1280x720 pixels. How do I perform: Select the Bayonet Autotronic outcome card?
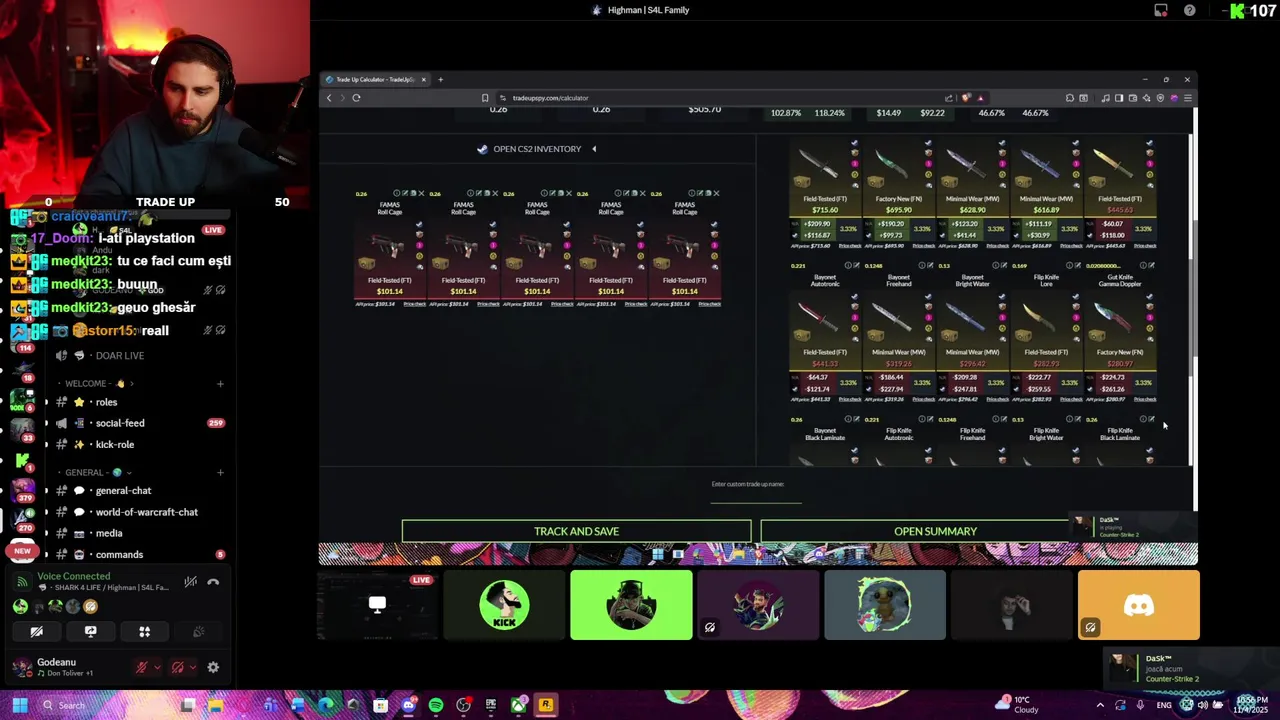(825, 333)
